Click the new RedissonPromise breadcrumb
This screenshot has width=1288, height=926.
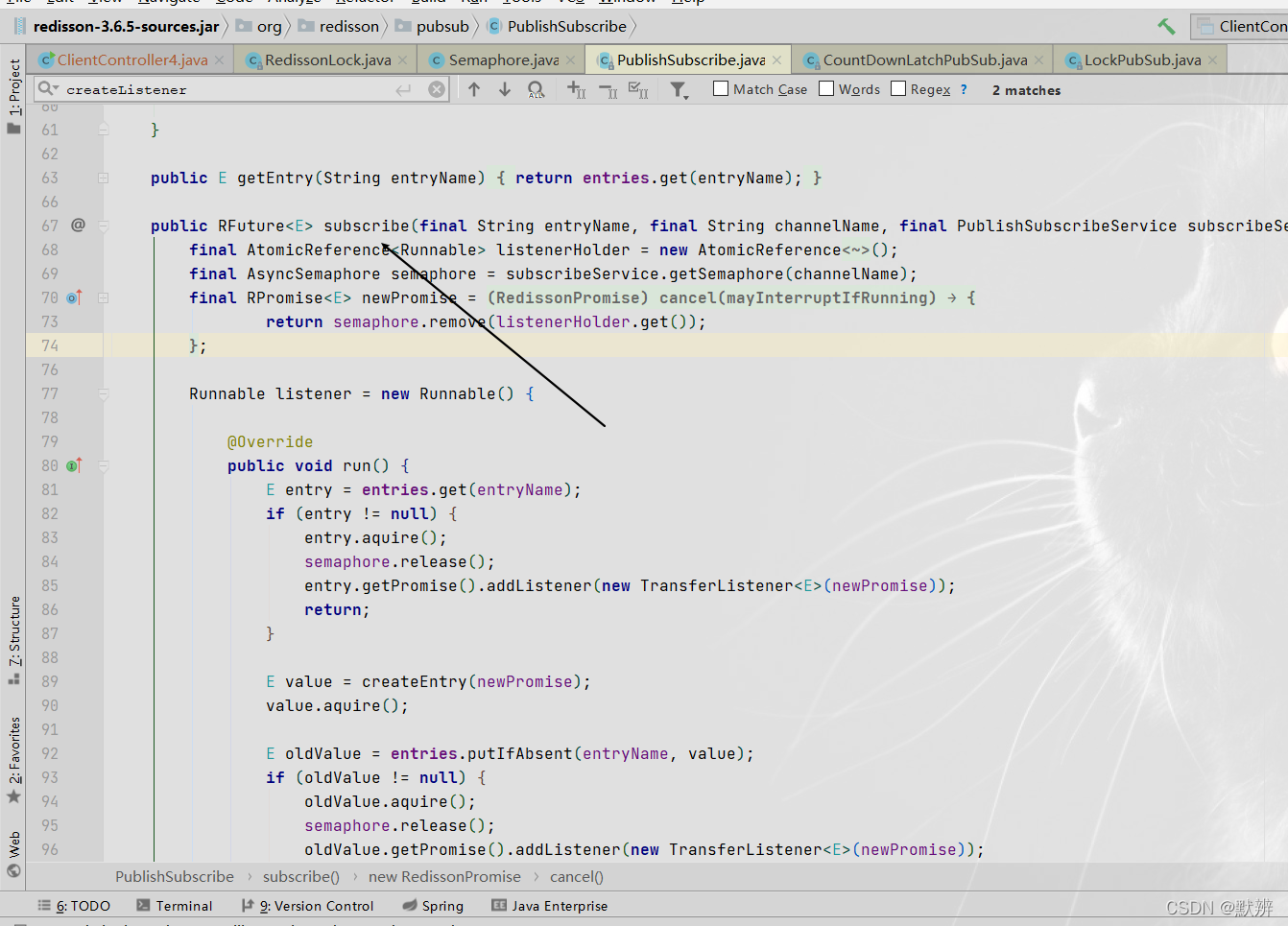pos(444,876)
